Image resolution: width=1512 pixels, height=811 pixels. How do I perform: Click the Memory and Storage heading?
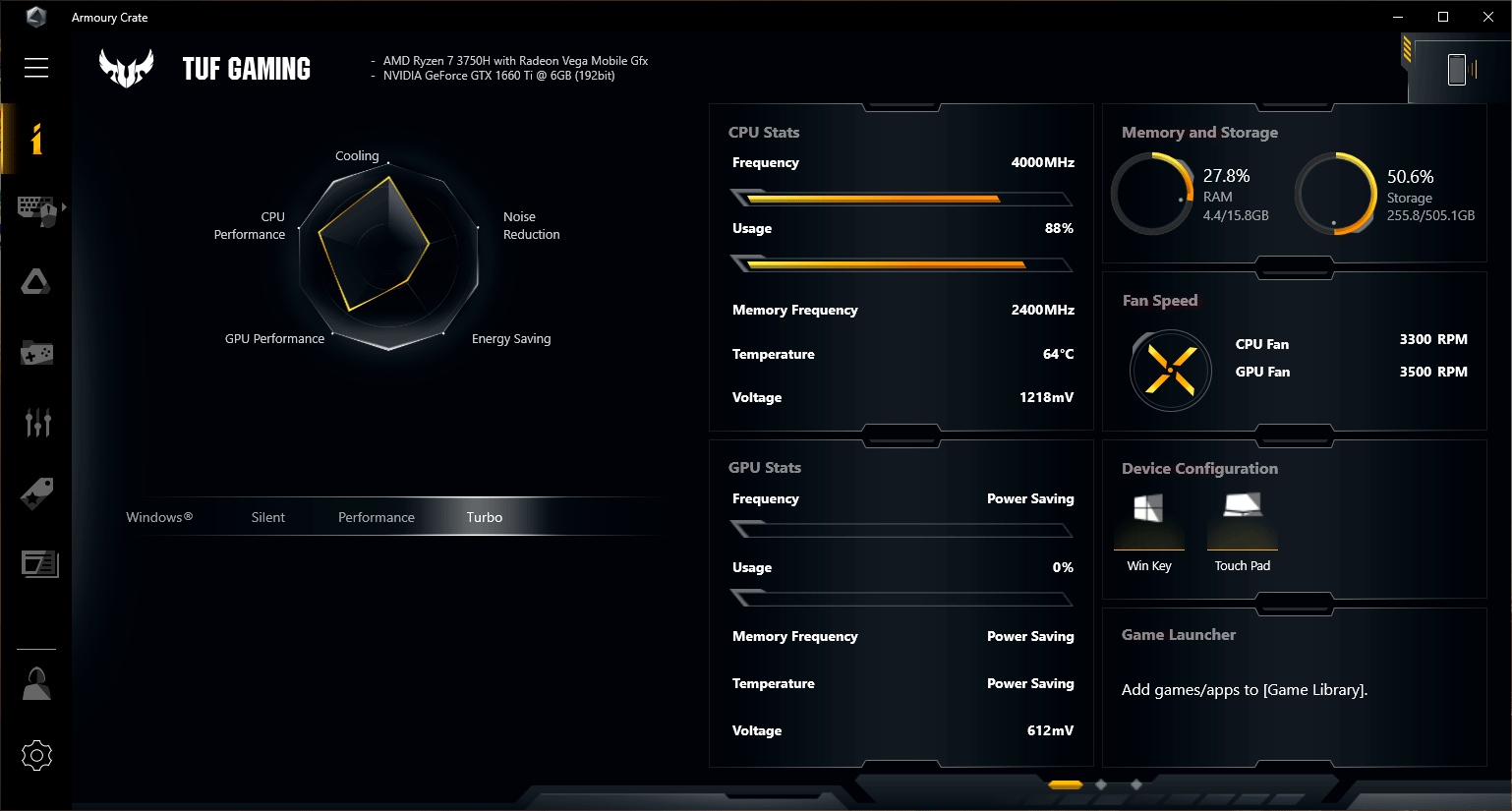(1200, 132)
